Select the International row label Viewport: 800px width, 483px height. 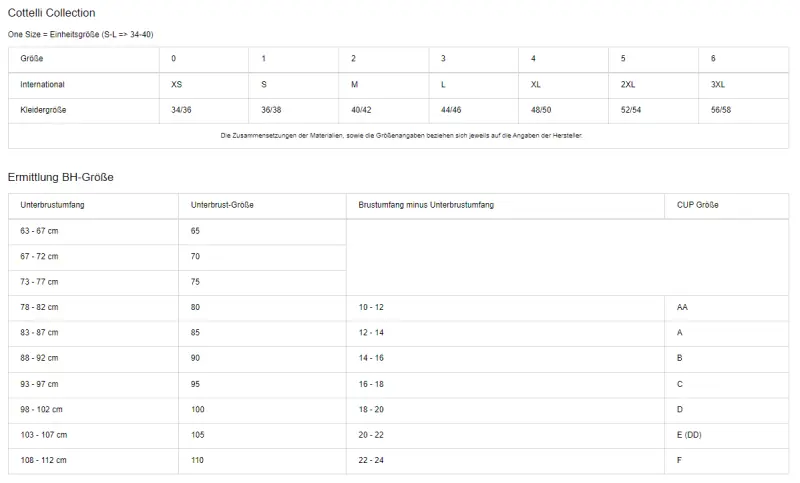[x=43, y=85]
